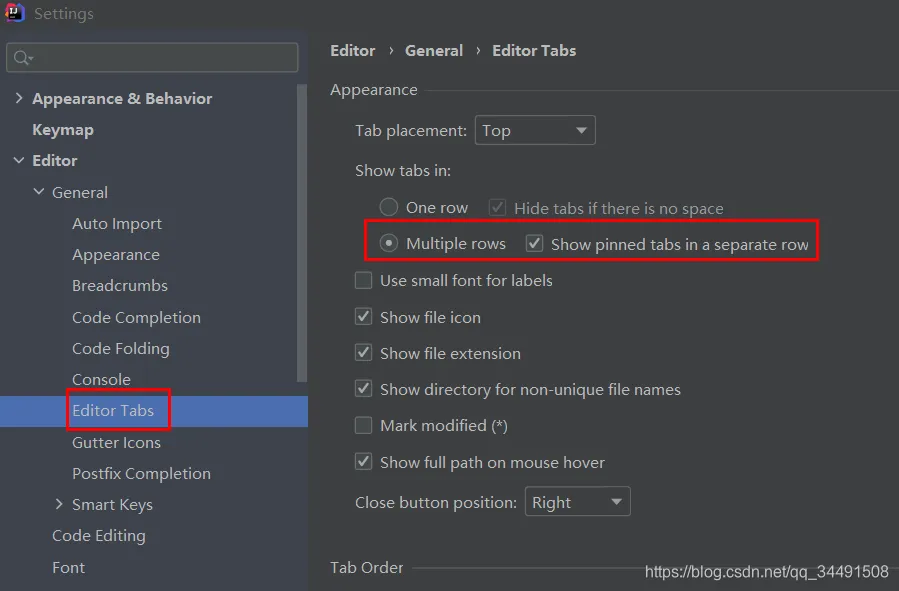Expand Appearance & Behavior section

(x=19, y=98)
